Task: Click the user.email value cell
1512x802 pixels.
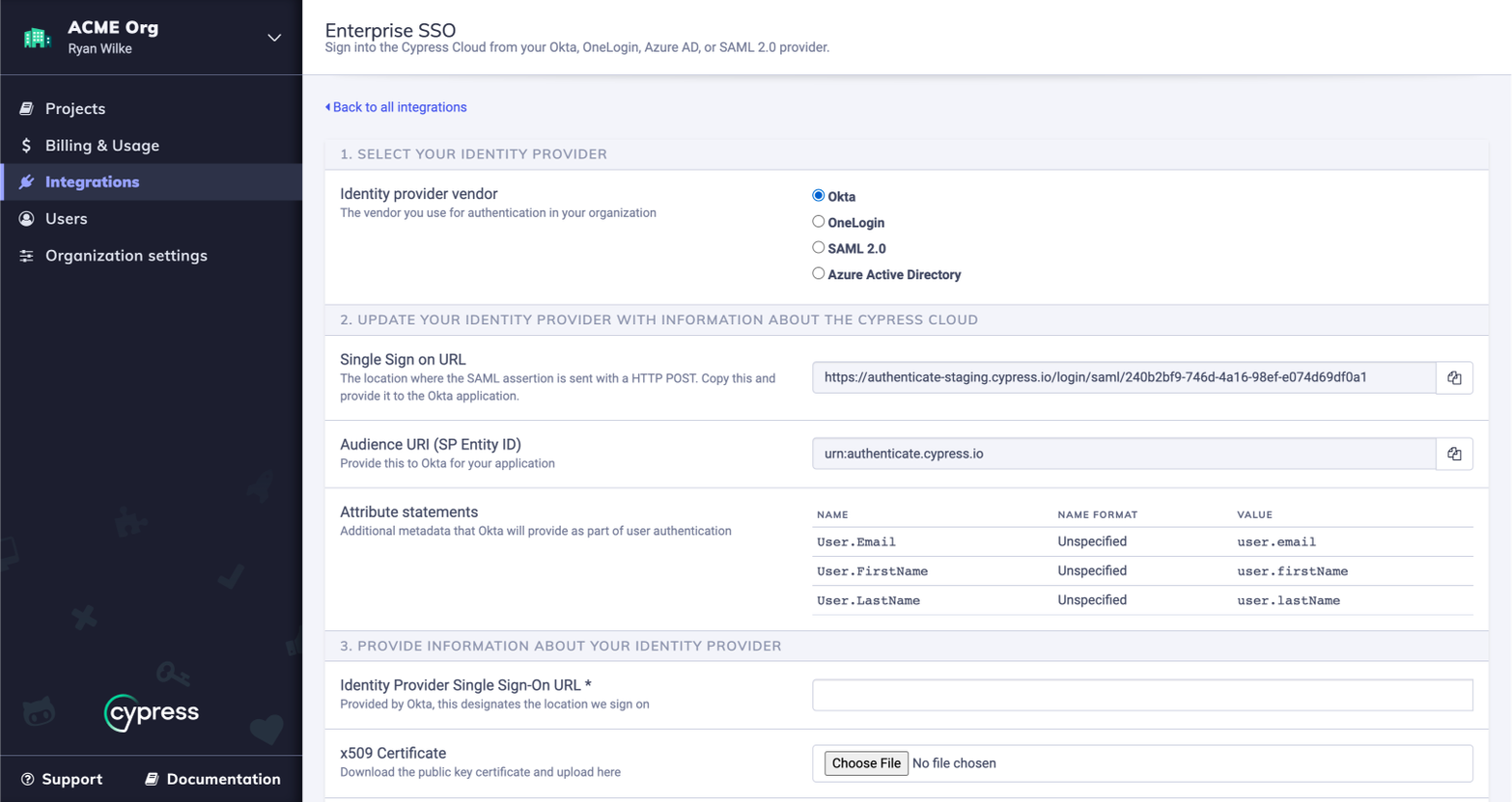Action: coord(1276,542)
